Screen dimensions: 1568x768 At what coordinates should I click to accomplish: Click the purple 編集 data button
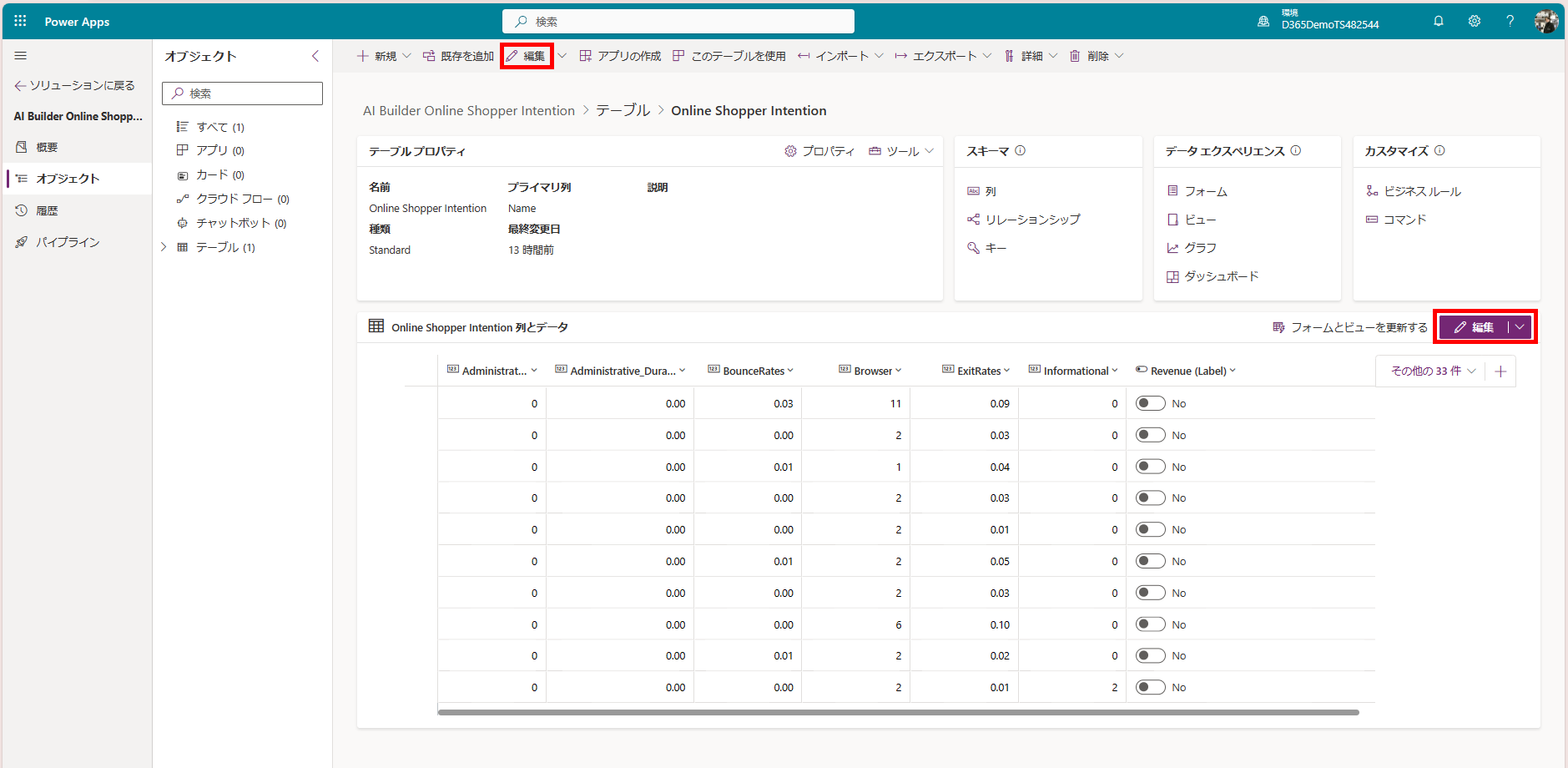1474,327
